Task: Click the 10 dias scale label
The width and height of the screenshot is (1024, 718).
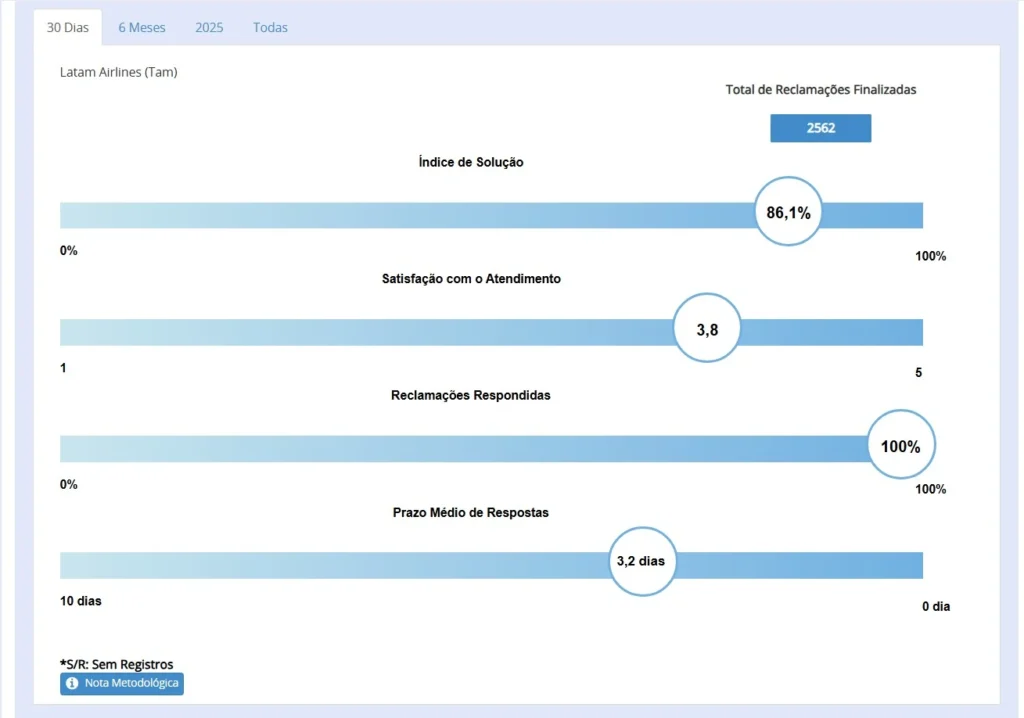Action: click(x=81, y=601)
